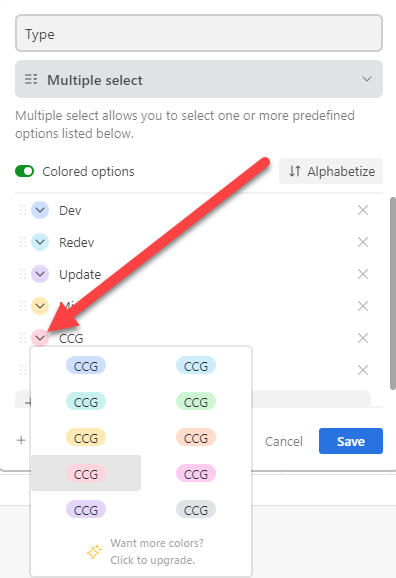
Task: Open the yellow color chevron of the fourth option
Action: click(x=40, y=306)
